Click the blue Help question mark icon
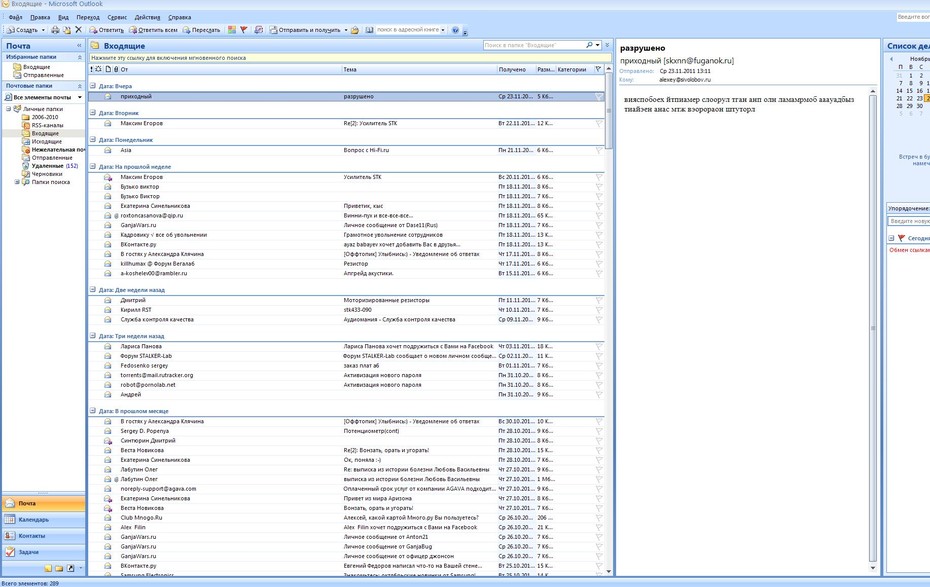 pyautogui.click(x=456, y=30)
